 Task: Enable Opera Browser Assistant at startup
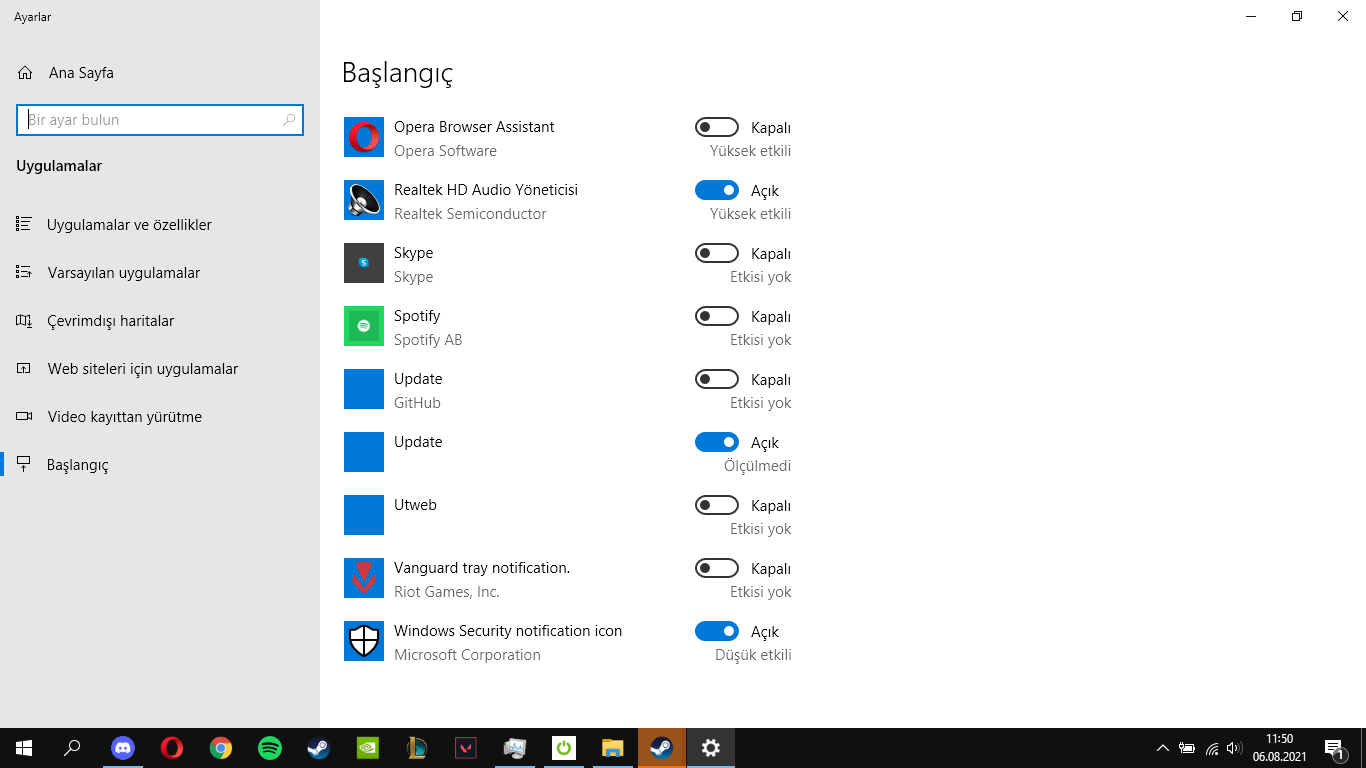point(717,128)
